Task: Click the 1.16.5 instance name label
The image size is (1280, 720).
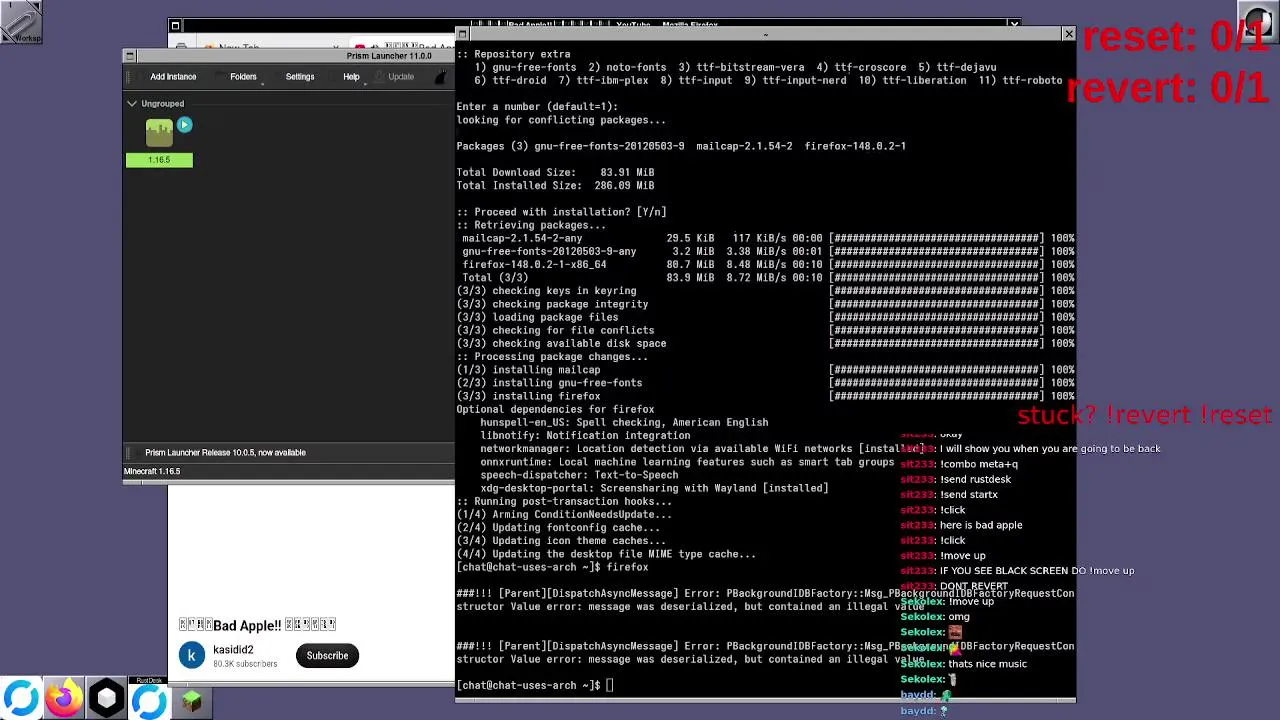Action: [159, 160]
